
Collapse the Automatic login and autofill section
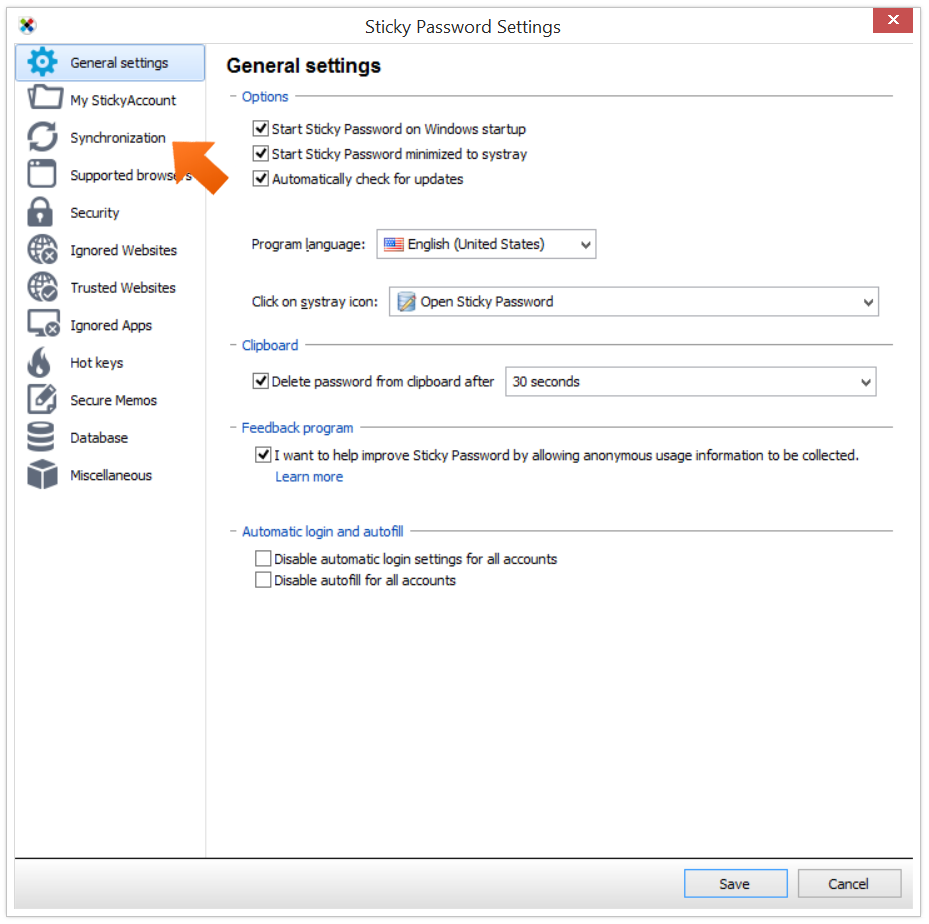(233, 531)
